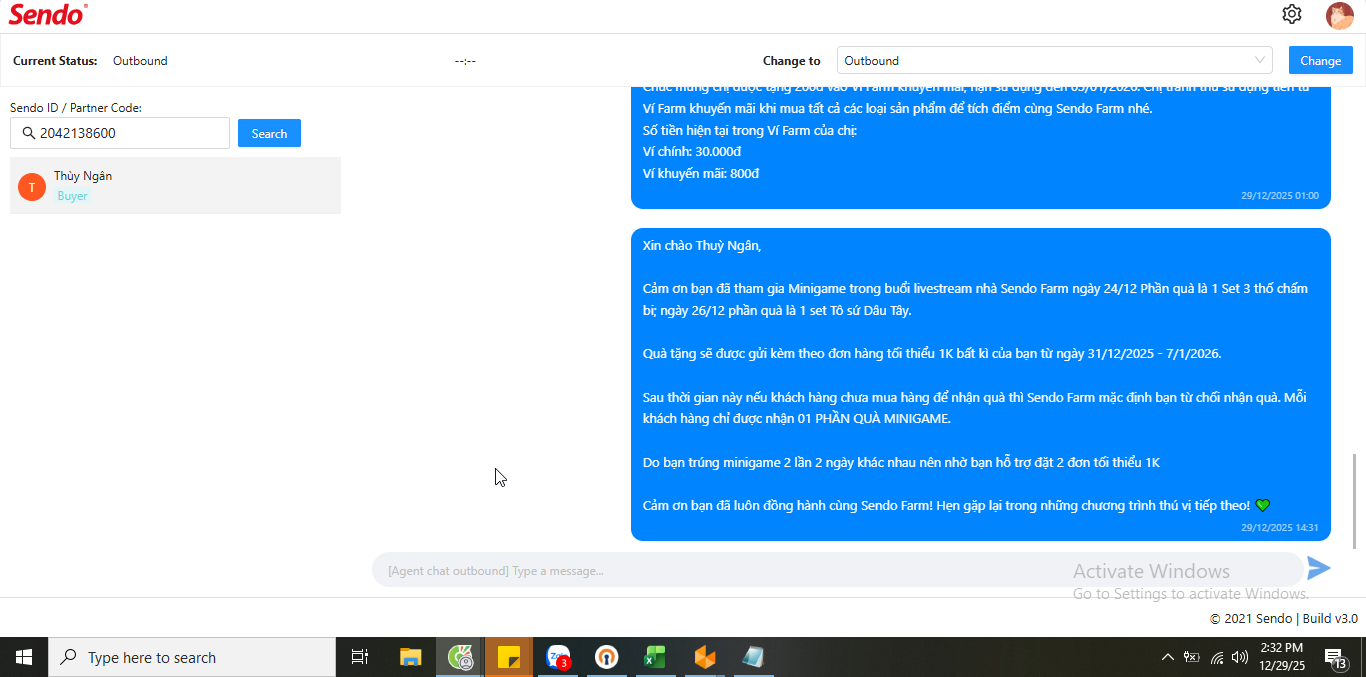Click the taskbar clock showing 2:32 PM
This screenshot has height=677, width=1366.
click(1282, 656)
